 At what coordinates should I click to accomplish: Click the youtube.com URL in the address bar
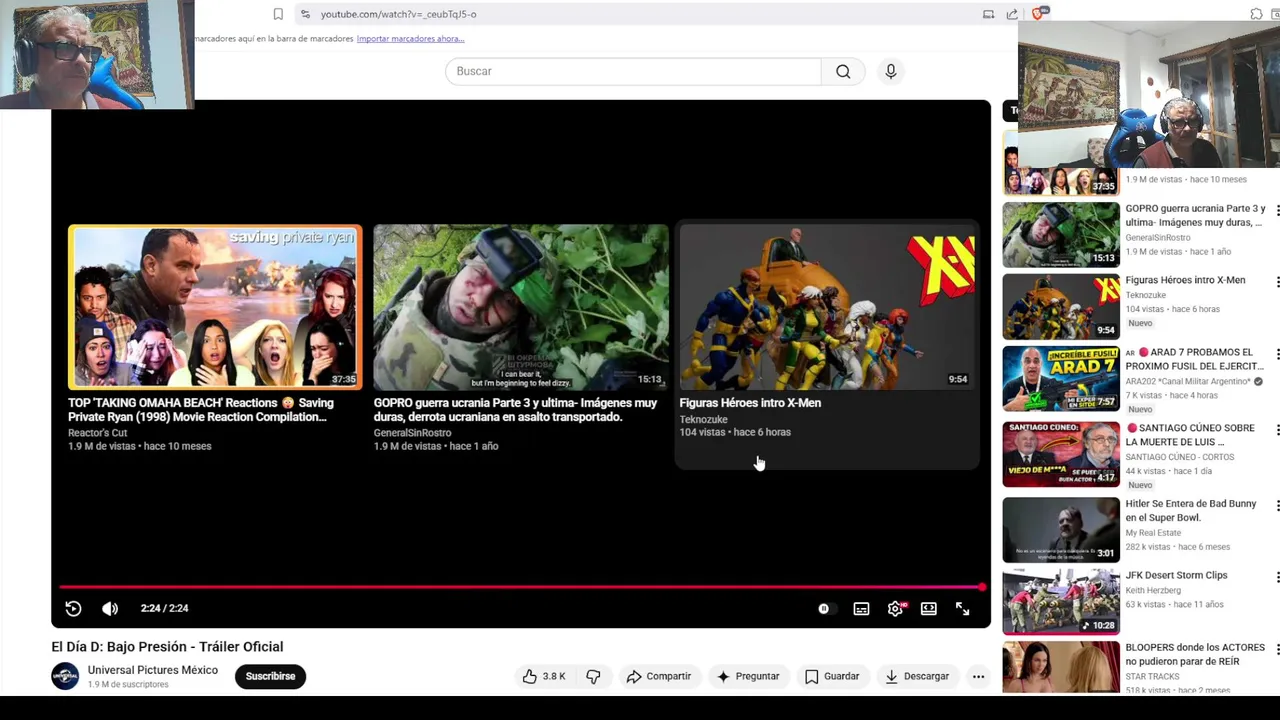point(398,14)
